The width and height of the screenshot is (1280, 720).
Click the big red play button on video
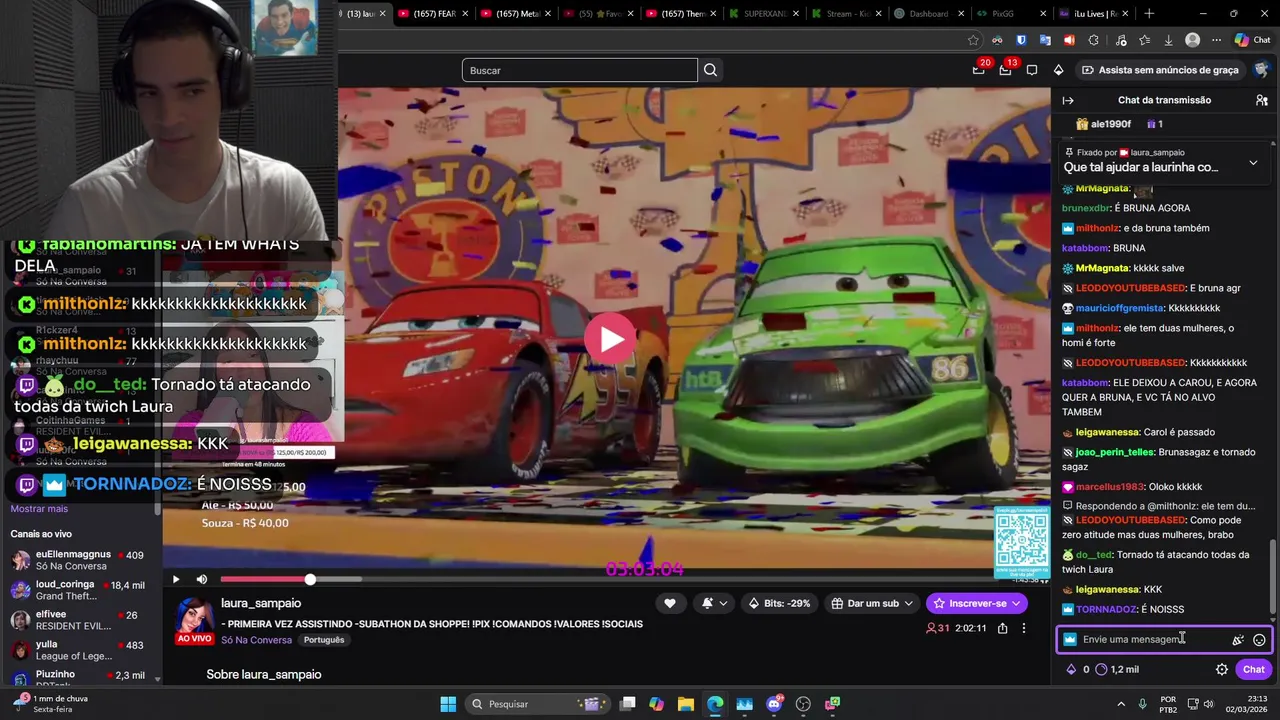pos(611,339)
